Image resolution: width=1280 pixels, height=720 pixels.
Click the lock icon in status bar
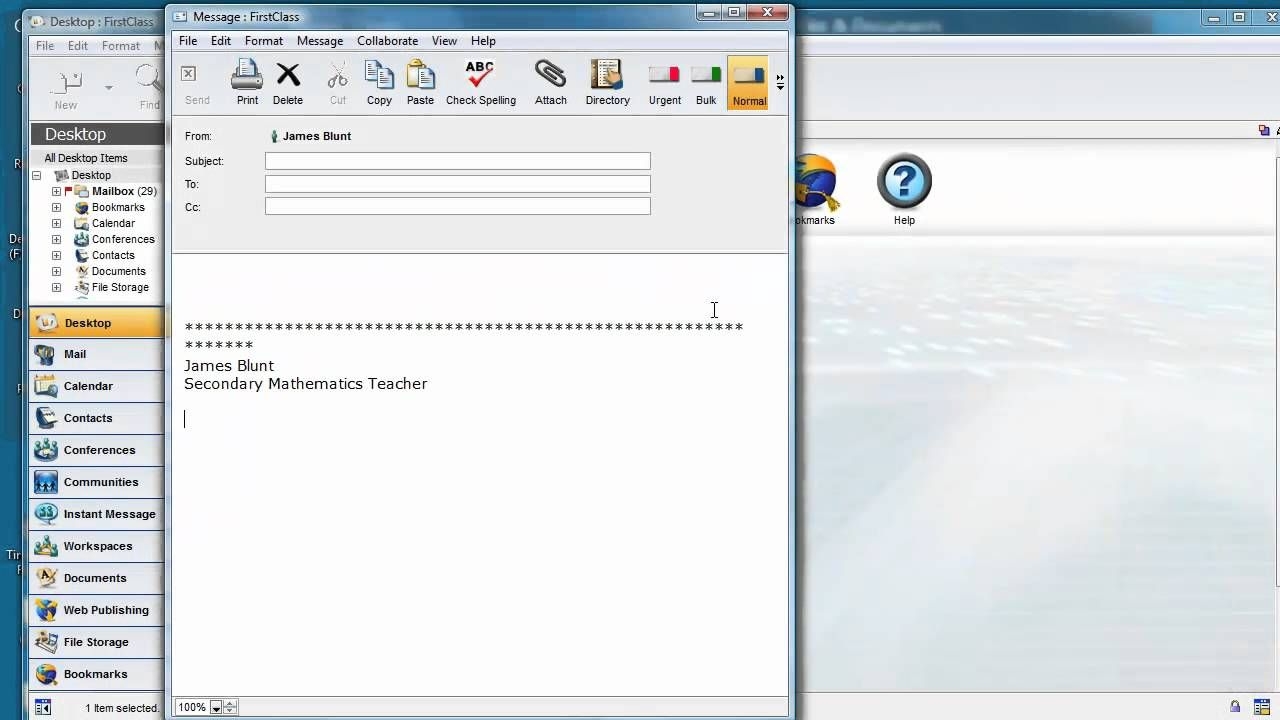[x=1235, y=706]
